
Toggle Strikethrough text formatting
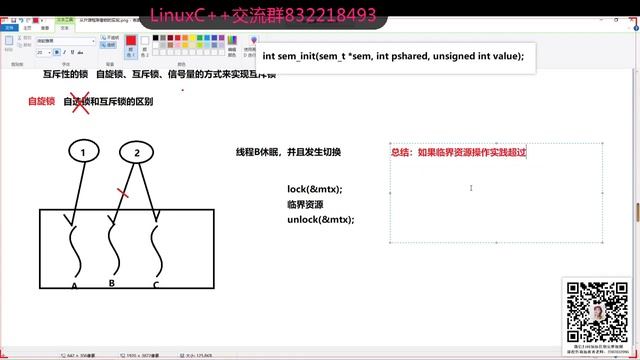click(x=80, y=52)
